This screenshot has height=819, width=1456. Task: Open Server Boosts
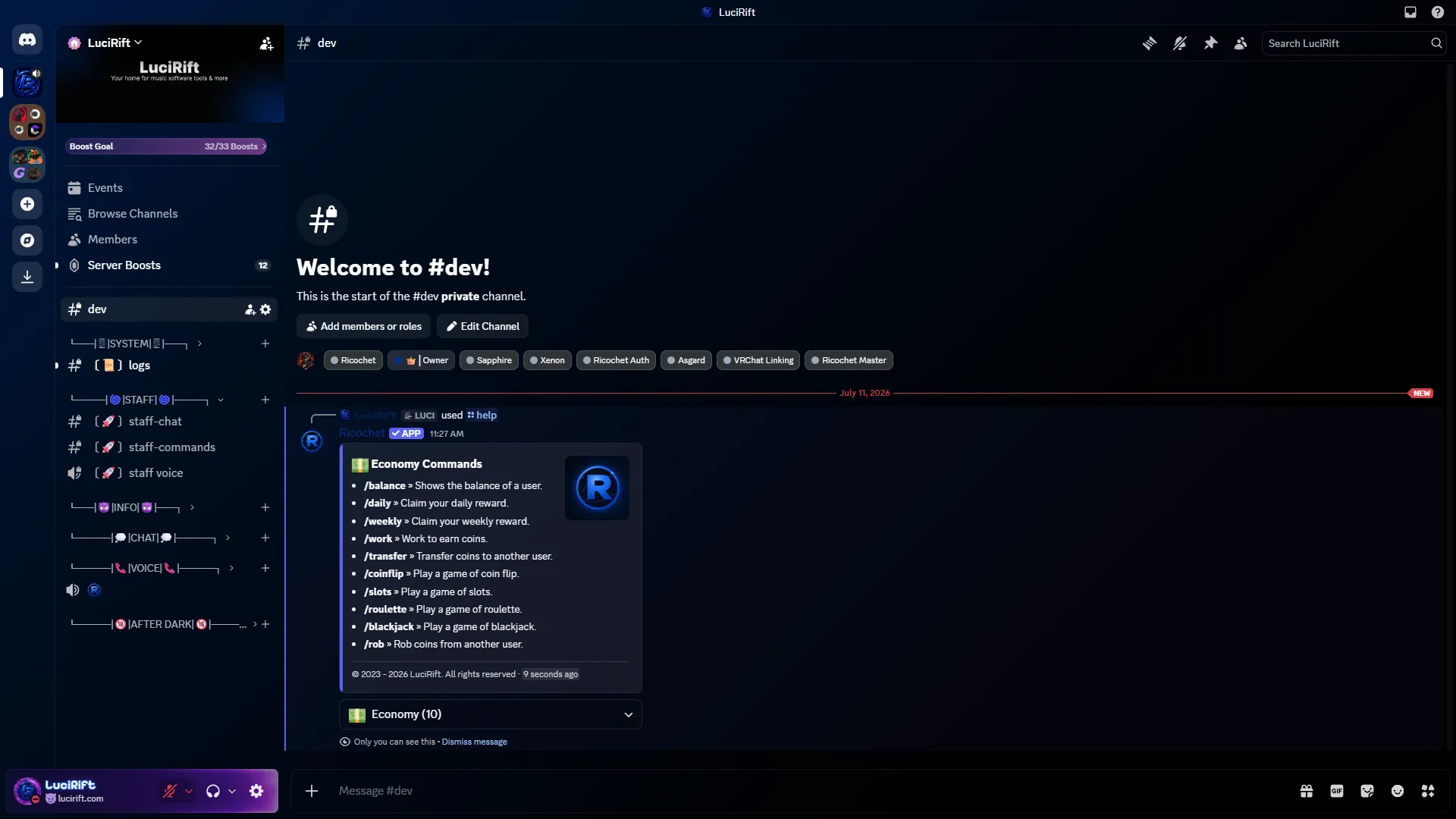tap(169, 265)
